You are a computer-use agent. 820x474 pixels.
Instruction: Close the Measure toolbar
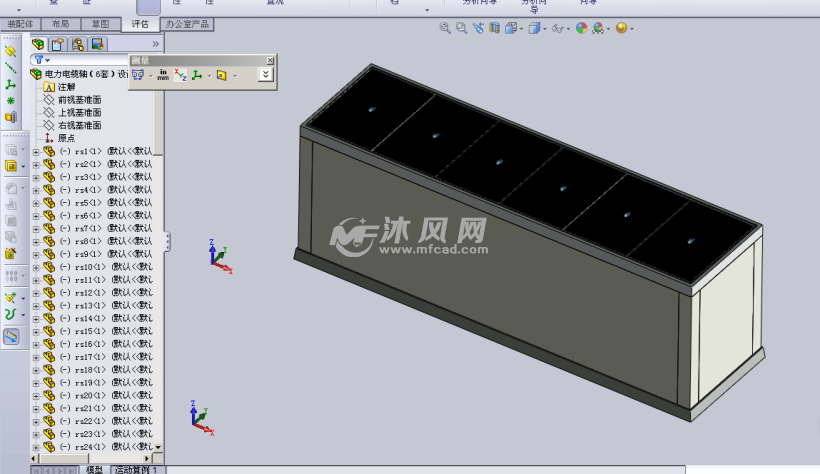(270, 61)
